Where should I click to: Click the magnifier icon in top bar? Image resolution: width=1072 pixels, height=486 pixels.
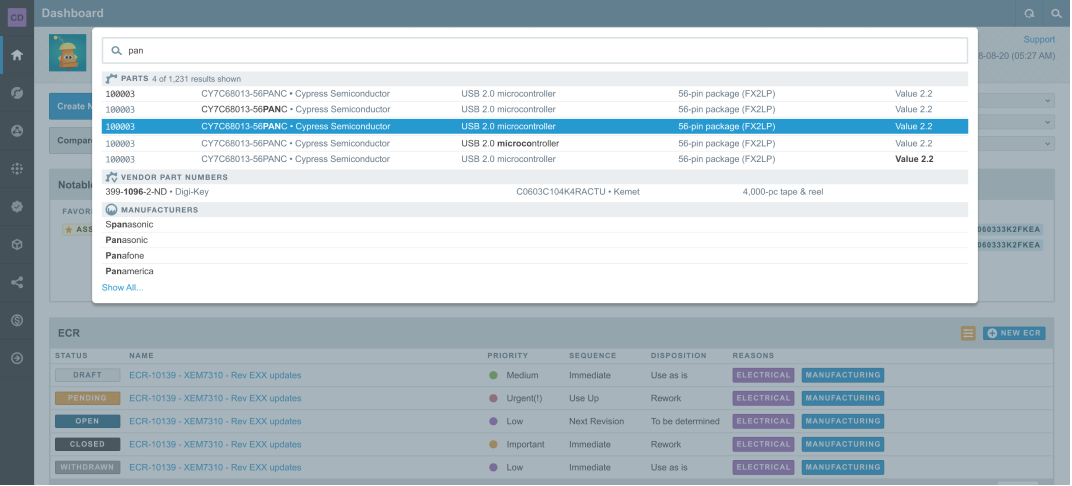coord(1055,14)
